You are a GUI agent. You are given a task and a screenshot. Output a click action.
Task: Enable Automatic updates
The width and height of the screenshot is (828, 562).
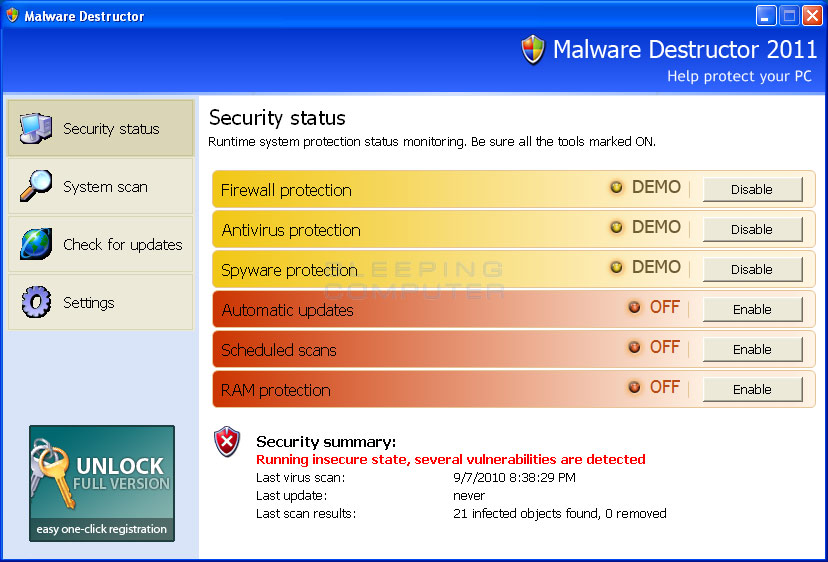(752, 310)
